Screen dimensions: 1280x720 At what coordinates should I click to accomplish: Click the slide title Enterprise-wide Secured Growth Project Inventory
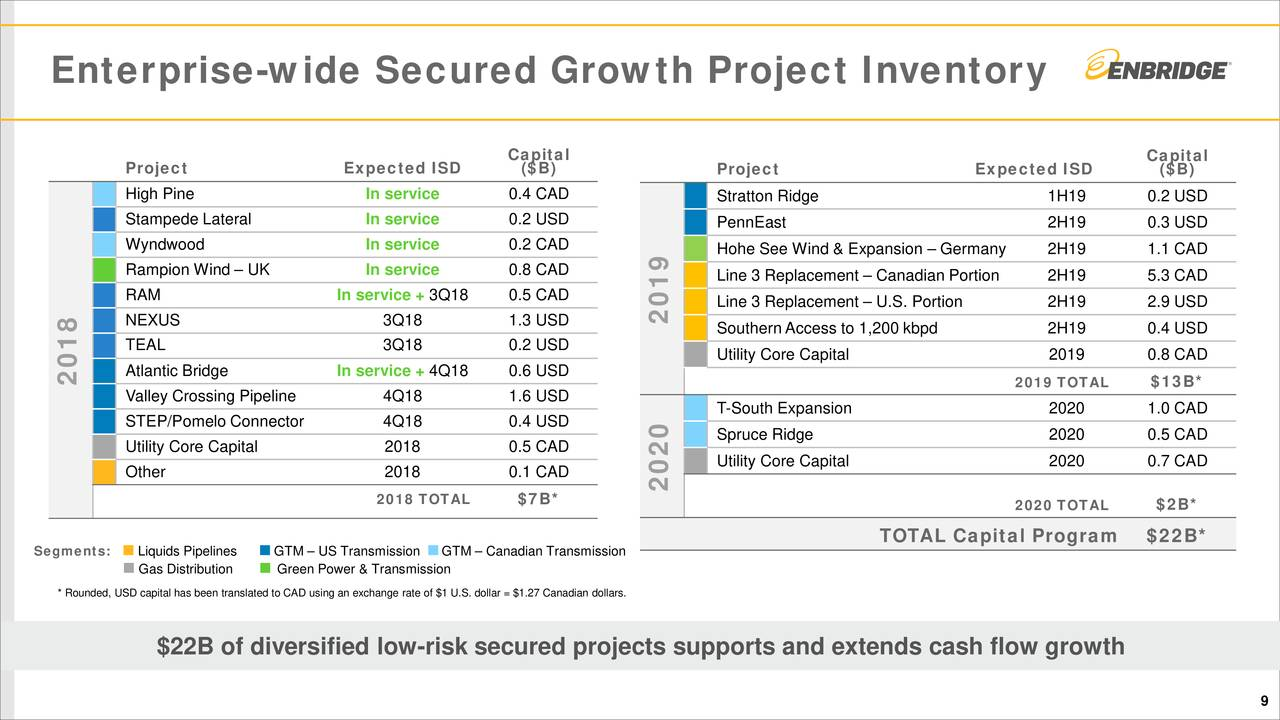[548, 71]
